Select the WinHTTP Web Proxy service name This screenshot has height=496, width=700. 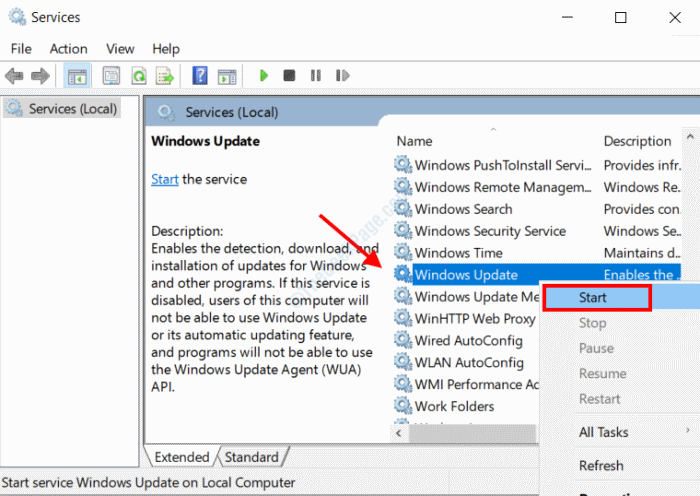pos(475,318)
